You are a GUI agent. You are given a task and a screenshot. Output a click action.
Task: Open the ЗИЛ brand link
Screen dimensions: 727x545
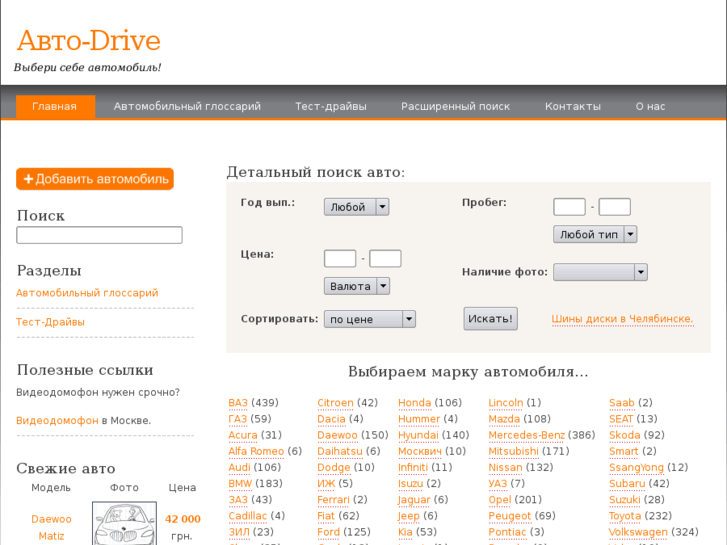click(x=239, y=532)
